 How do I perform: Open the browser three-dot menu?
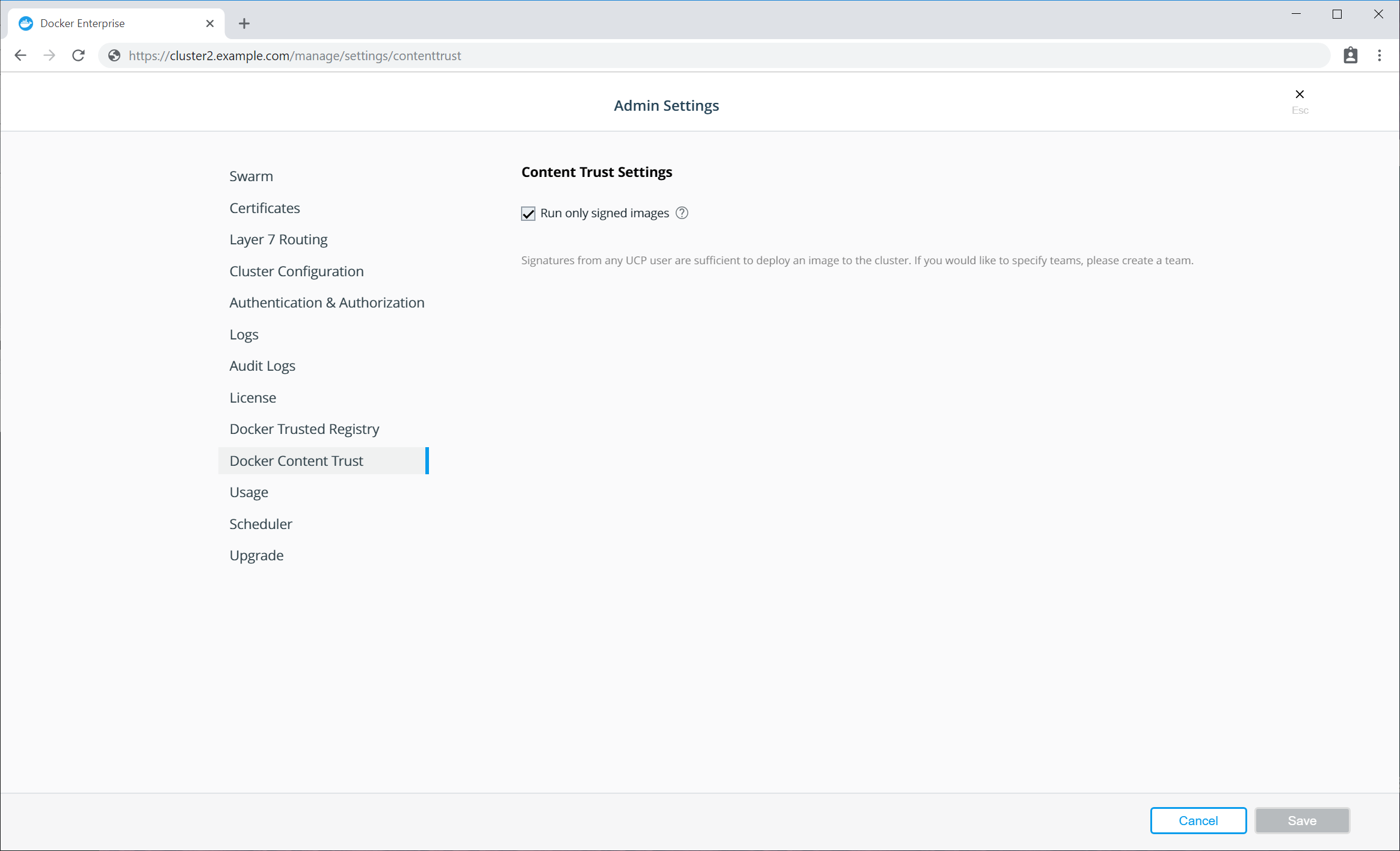1380,55
